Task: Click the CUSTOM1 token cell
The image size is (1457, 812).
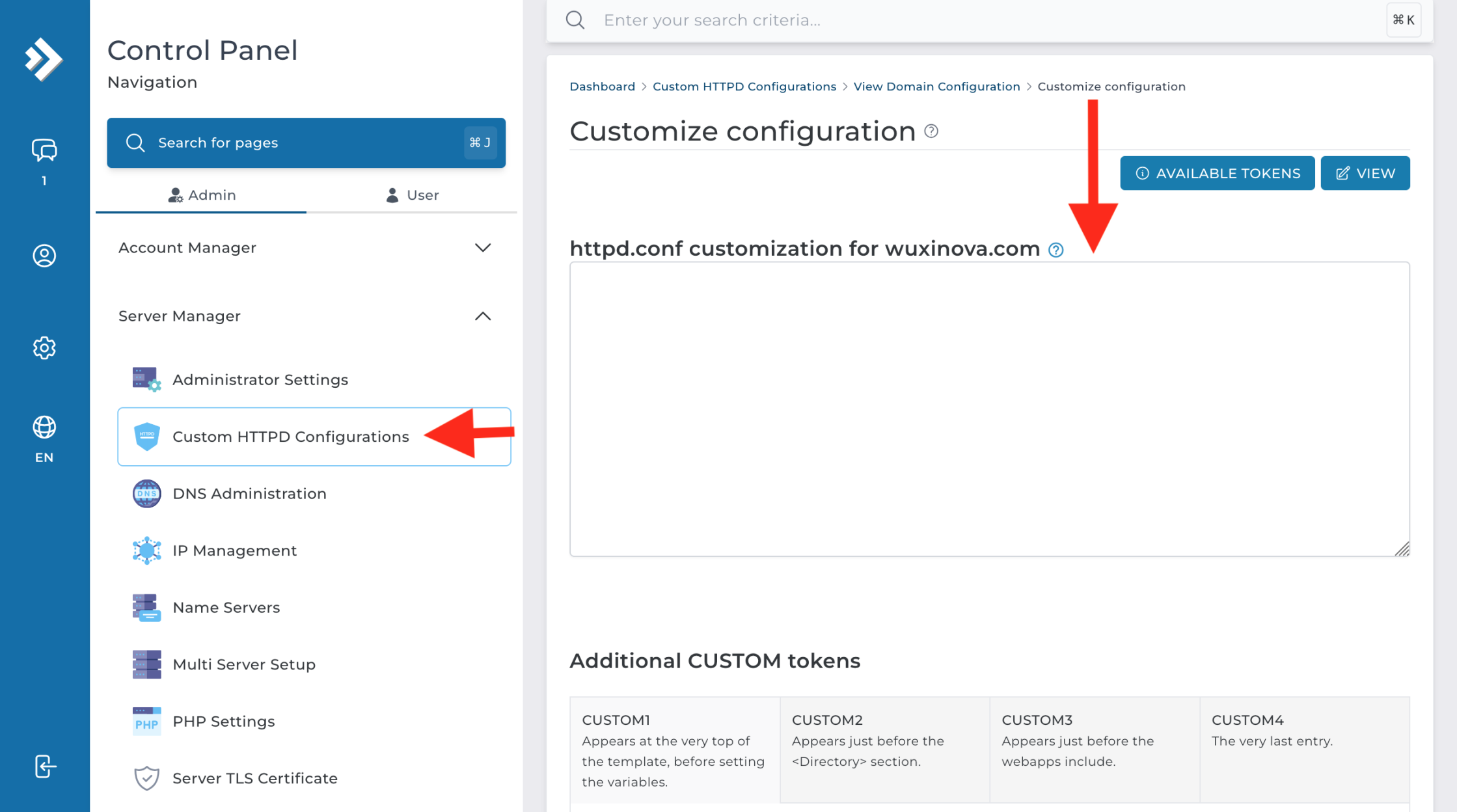Action: coord(675,750)
